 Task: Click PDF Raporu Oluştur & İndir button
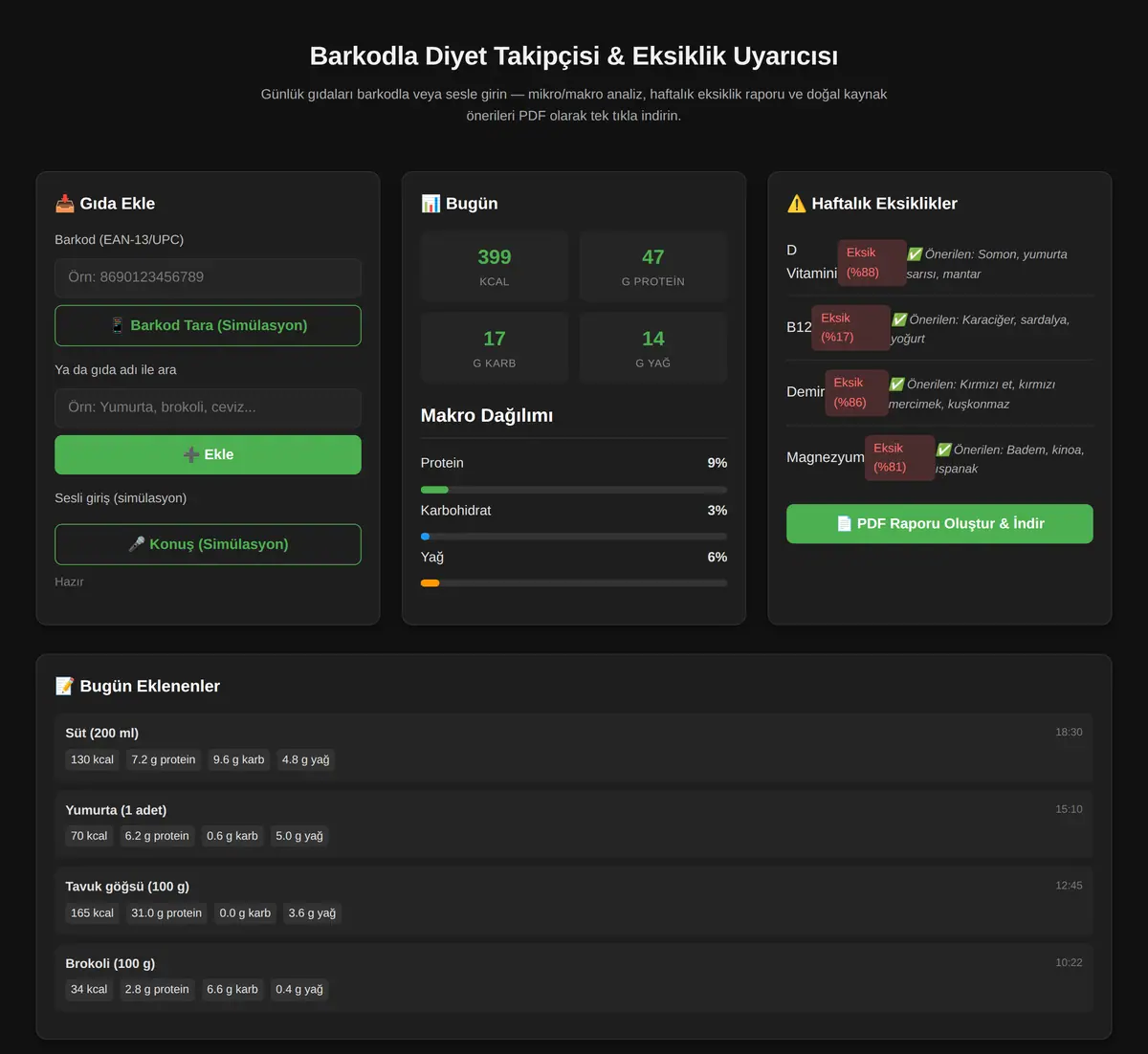[x=939, y=524]
